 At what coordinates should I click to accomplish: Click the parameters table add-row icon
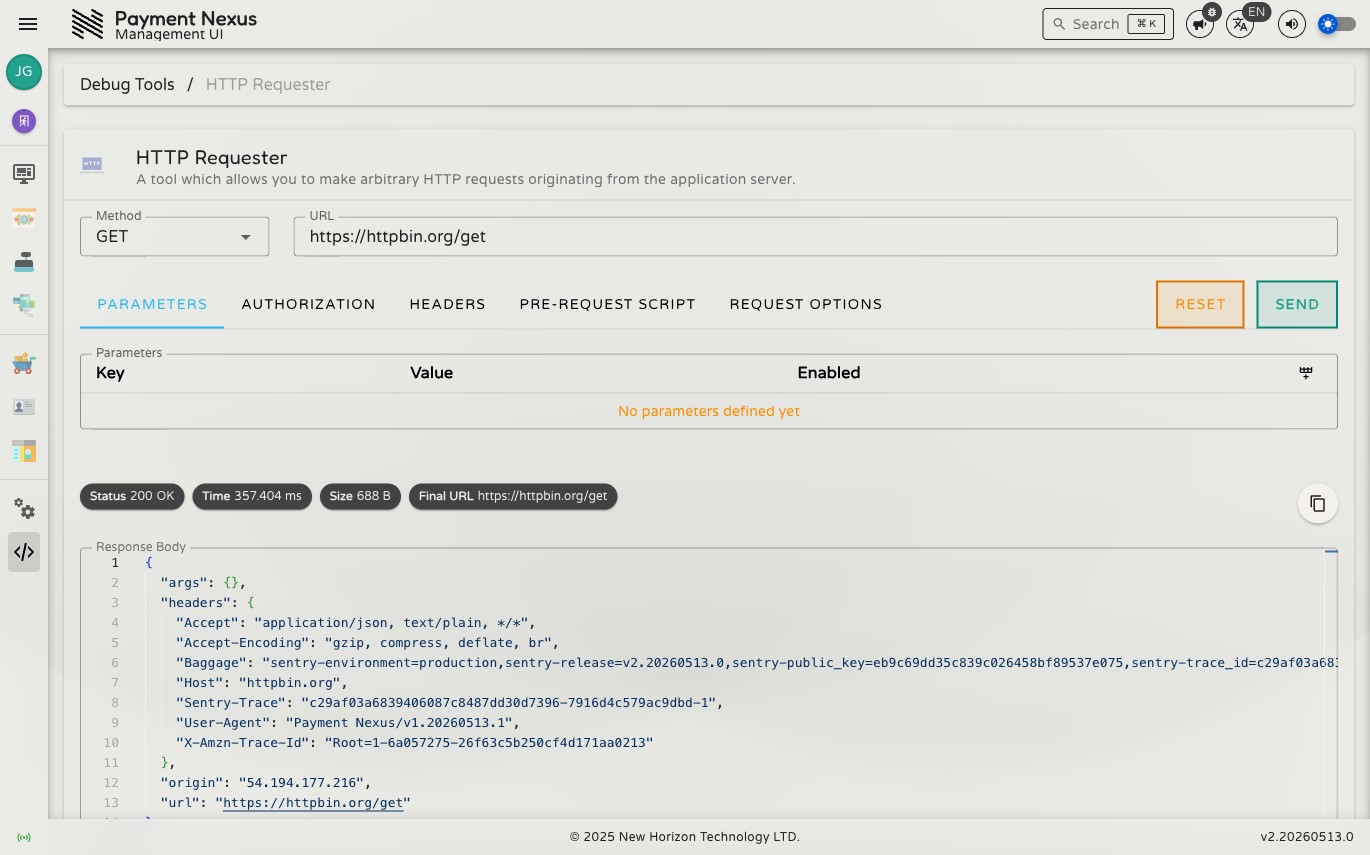[x=1306, y=373]
